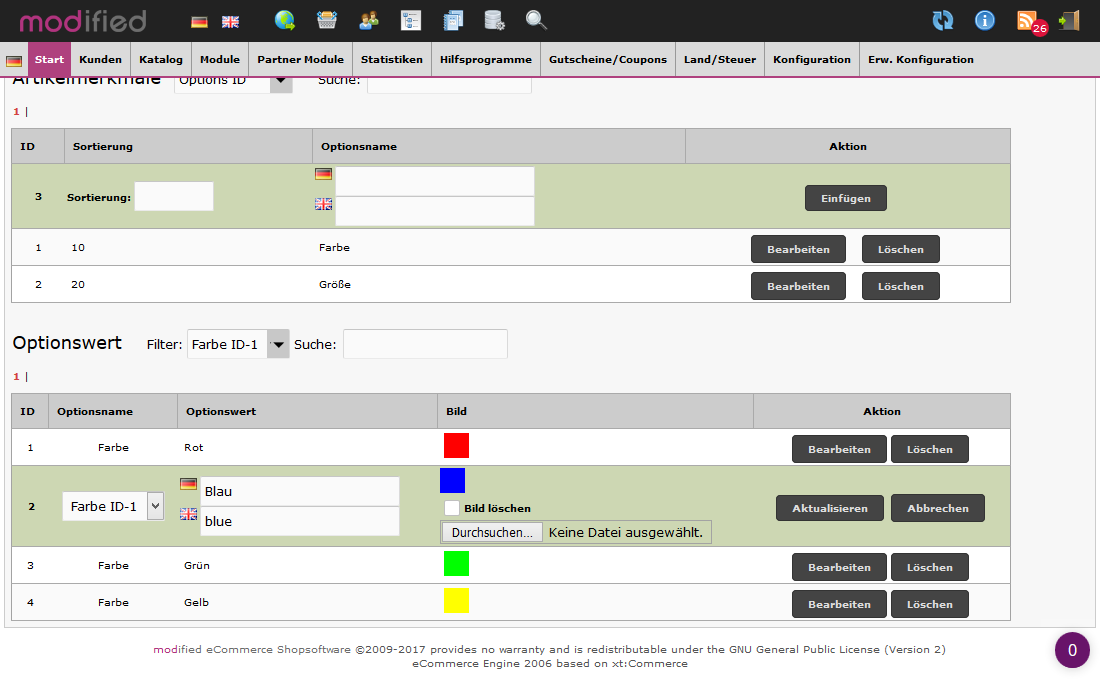Switch to the Statistiken menu
This screenshot has width=1100, height=700.
point(391,59)
